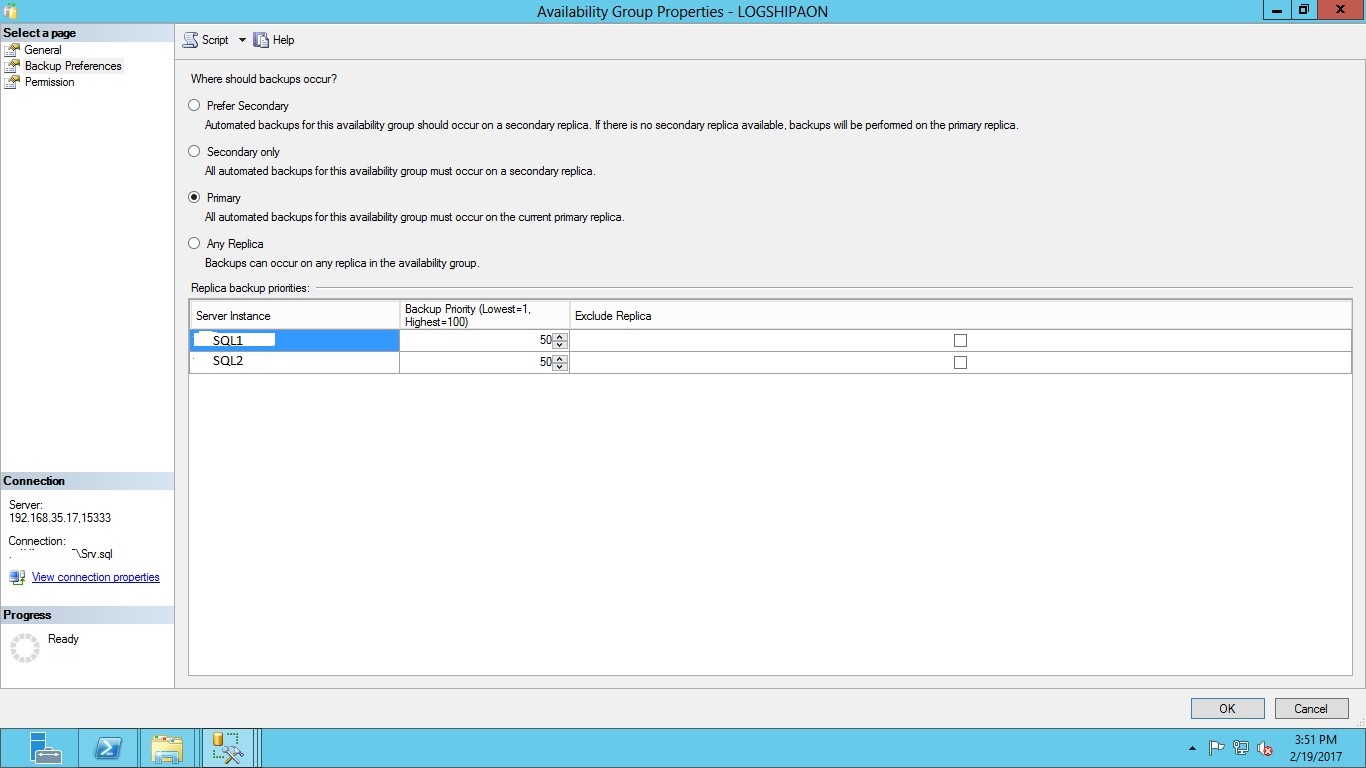Open Server Manager from the taskbar
This screenshot has width=1366, height=768.
(x=44, y=748)
